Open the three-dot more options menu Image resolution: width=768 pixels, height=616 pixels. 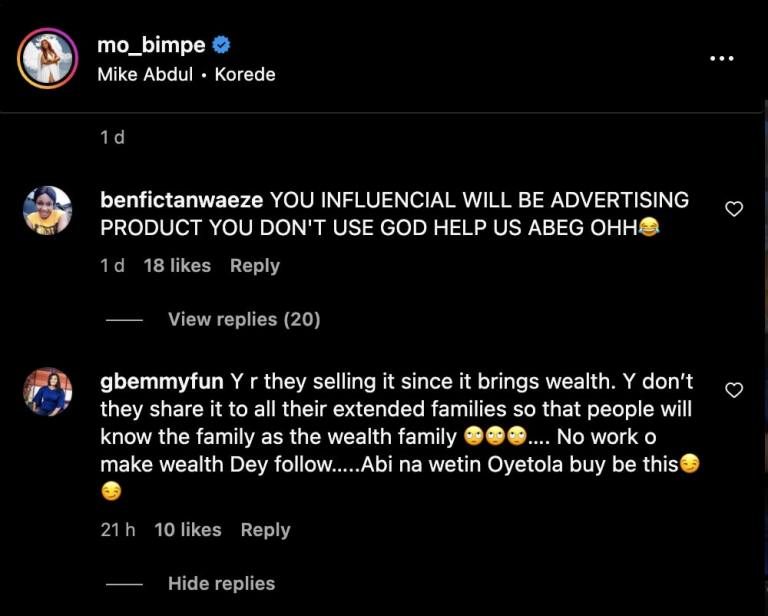(721, 58)
